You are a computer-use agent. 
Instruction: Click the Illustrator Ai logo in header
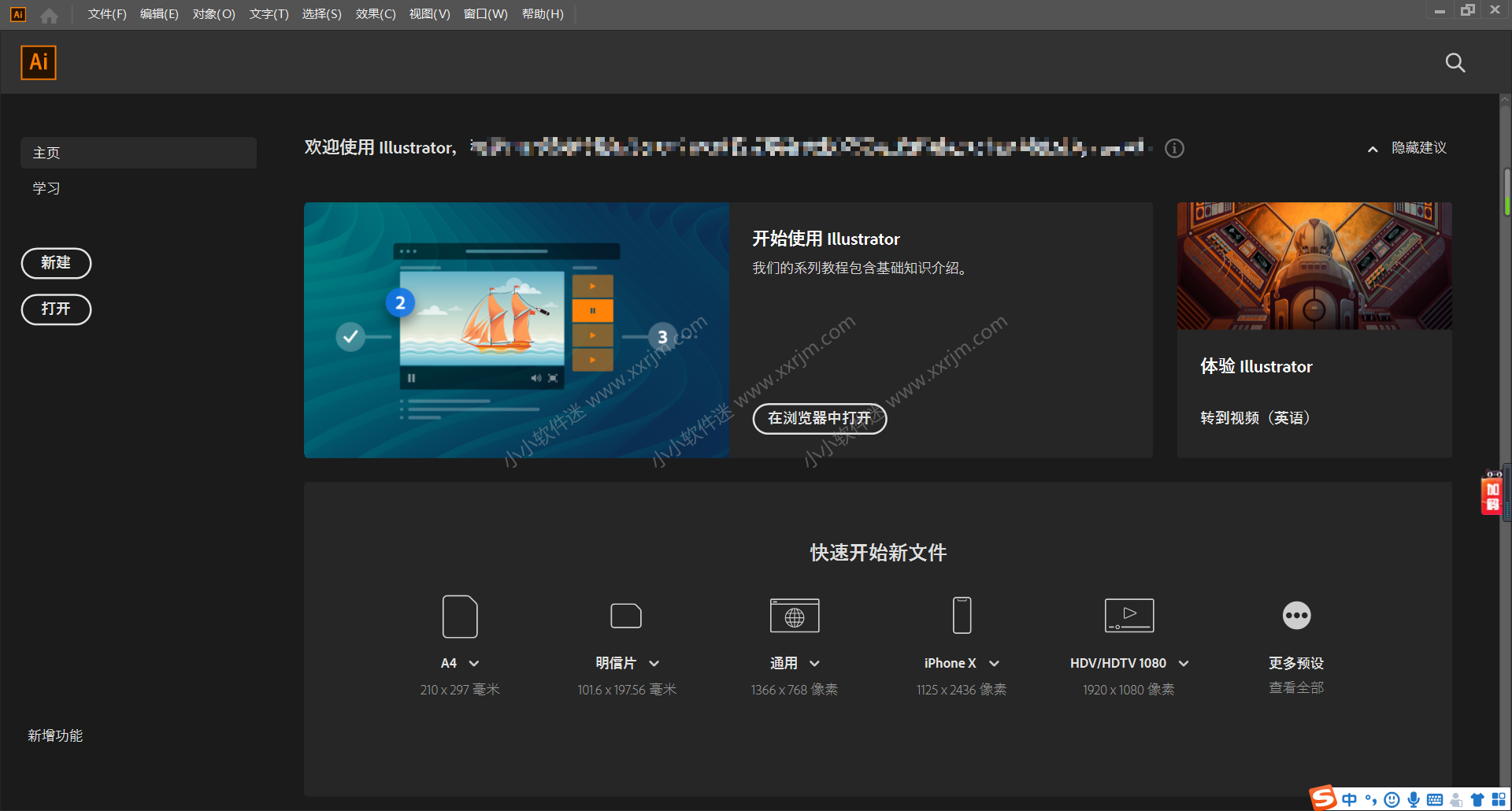pos(39,62)
